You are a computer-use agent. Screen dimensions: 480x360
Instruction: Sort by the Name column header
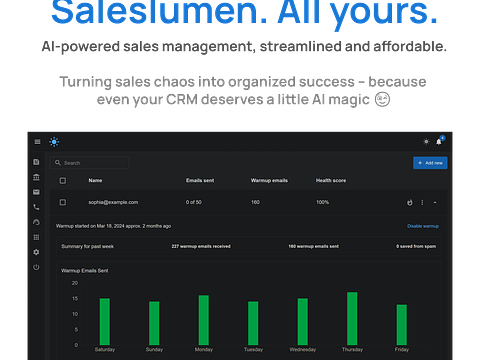click(x=95, y=180)
